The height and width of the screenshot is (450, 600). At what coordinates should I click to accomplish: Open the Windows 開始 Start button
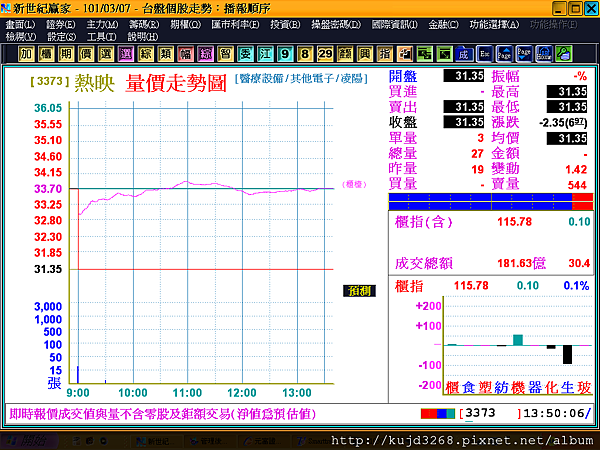(x=30, y=441)
